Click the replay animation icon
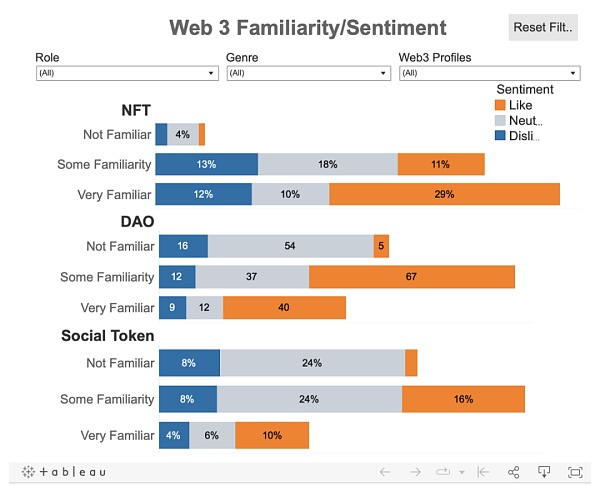600x486 pixels. (x=443, y=472)
